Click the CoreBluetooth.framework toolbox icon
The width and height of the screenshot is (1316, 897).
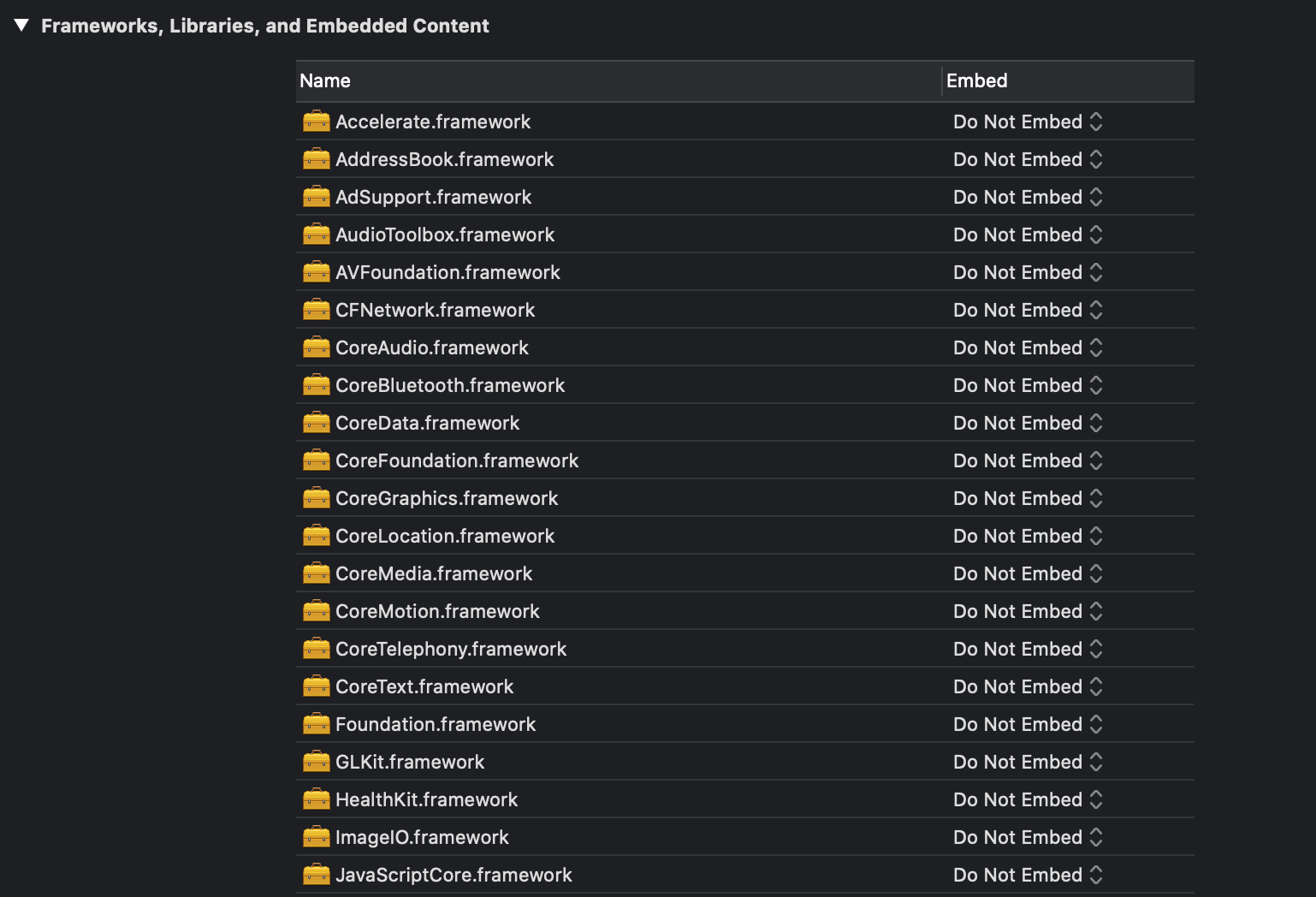tap(316, 385)
